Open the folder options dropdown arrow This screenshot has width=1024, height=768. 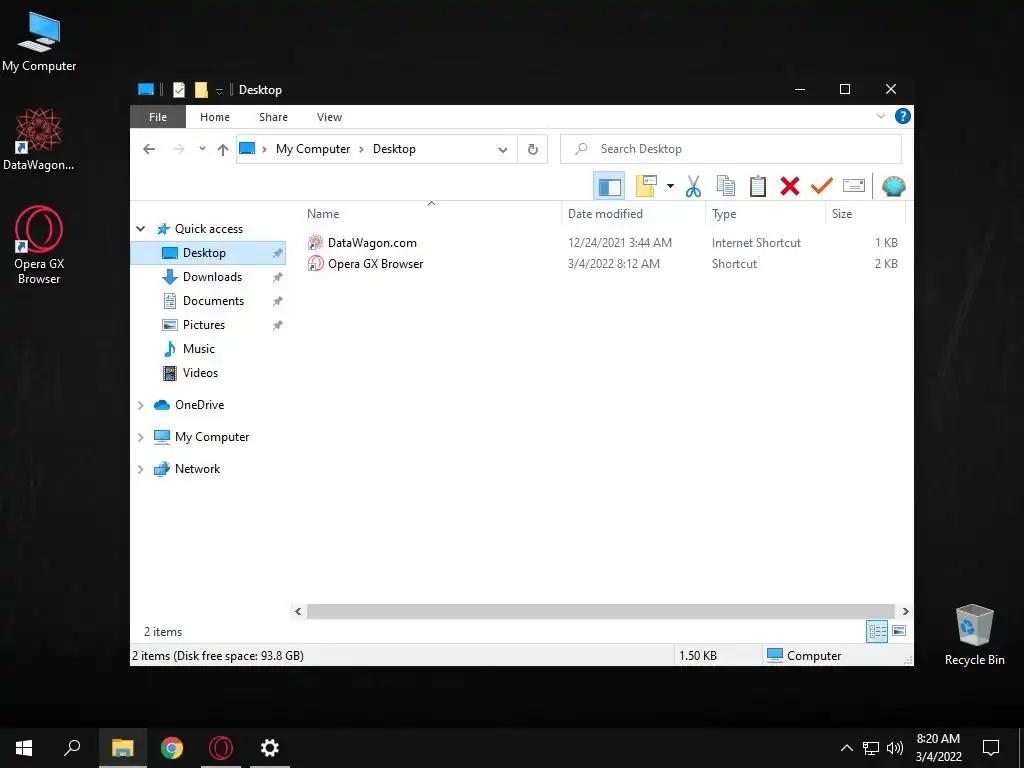point(670,187)
